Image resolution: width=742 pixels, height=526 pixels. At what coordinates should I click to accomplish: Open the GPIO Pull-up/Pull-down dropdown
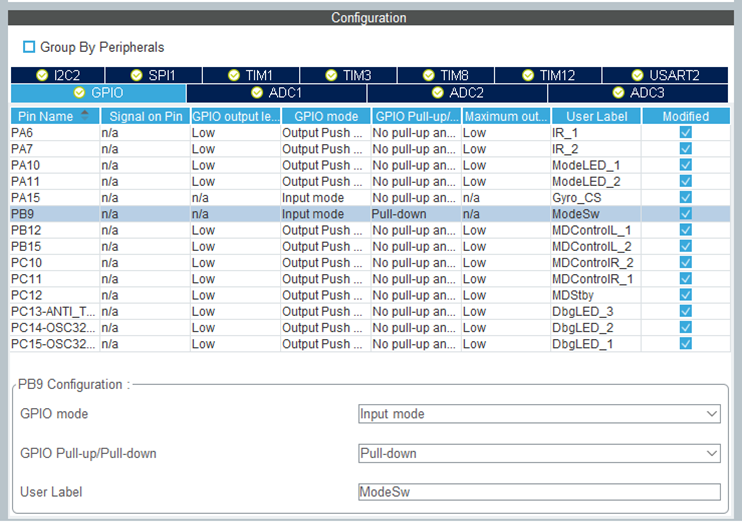coord(539,453)
